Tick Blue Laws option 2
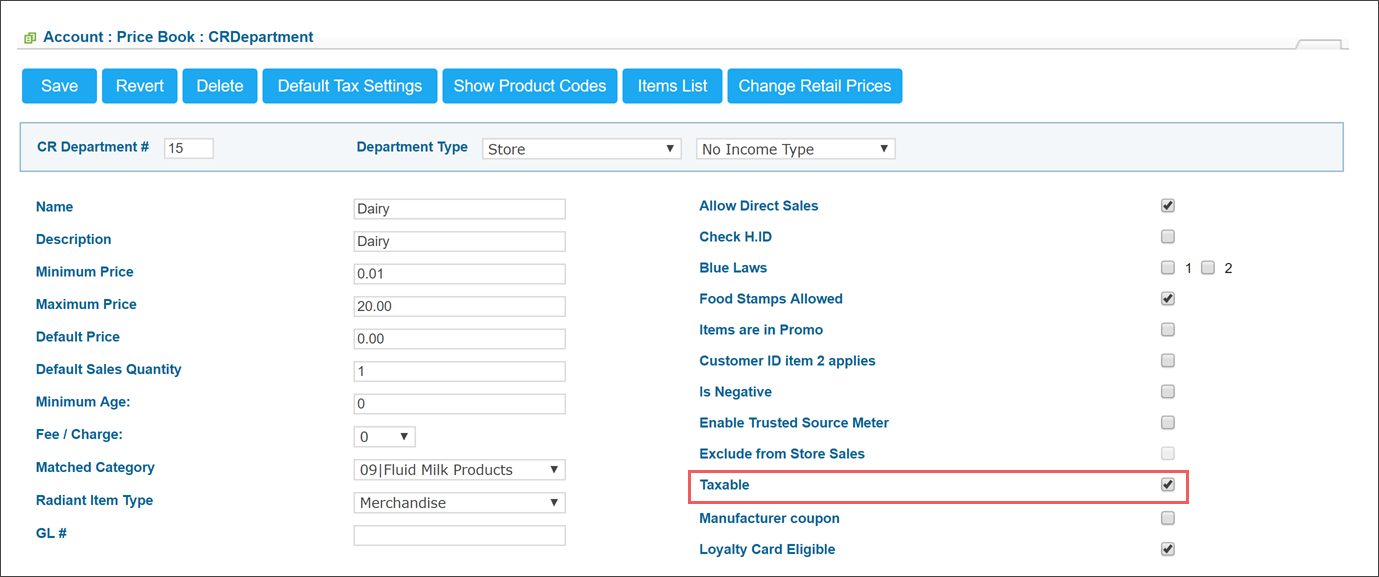Screen dimensions: 1379x577 point(1208,268)
